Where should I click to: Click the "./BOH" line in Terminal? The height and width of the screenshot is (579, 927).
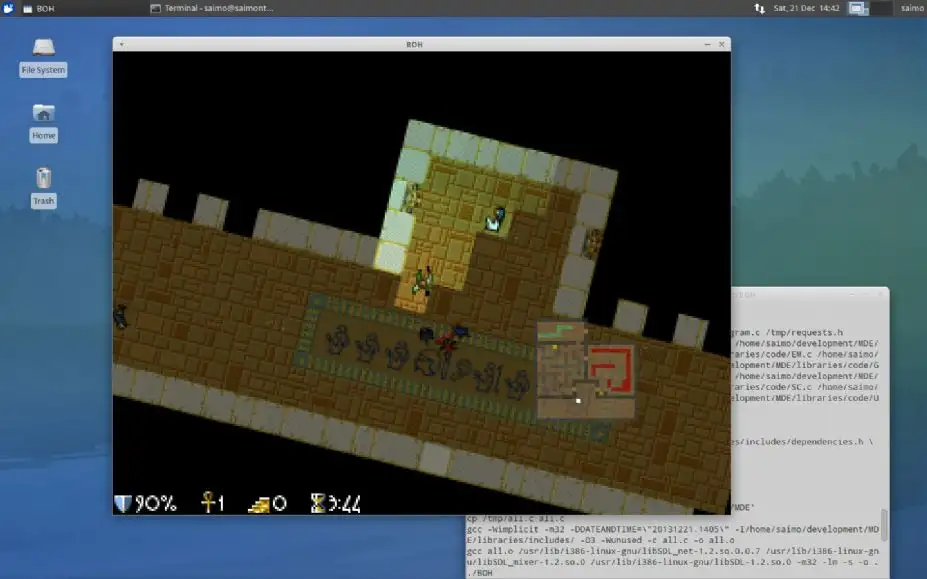point(479,572)
